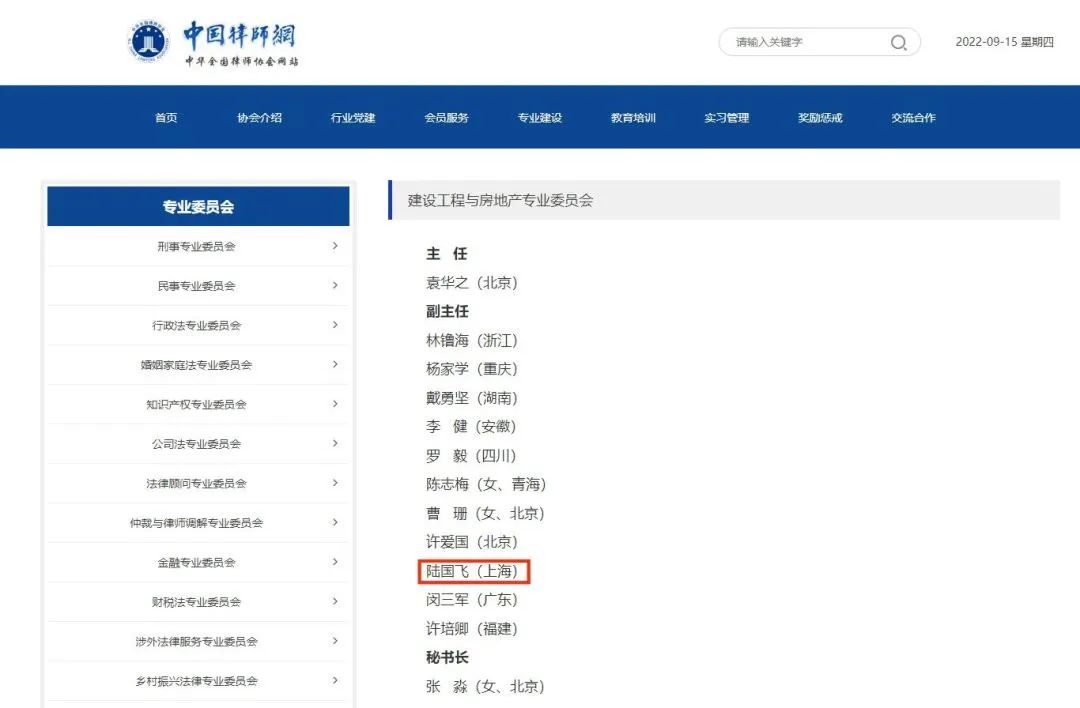
Task: Open the 仲裁与律师调解专业委员会 link
Action: point(196,523)
